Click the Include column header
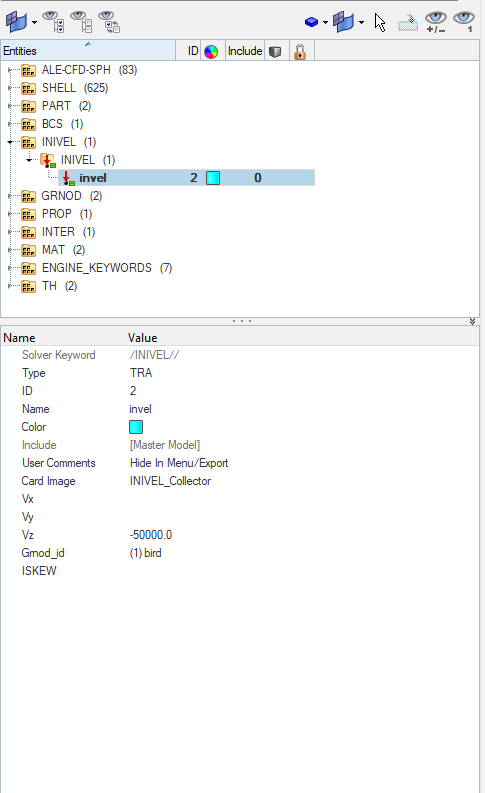 pyautogui.click(x=245, y=51)
